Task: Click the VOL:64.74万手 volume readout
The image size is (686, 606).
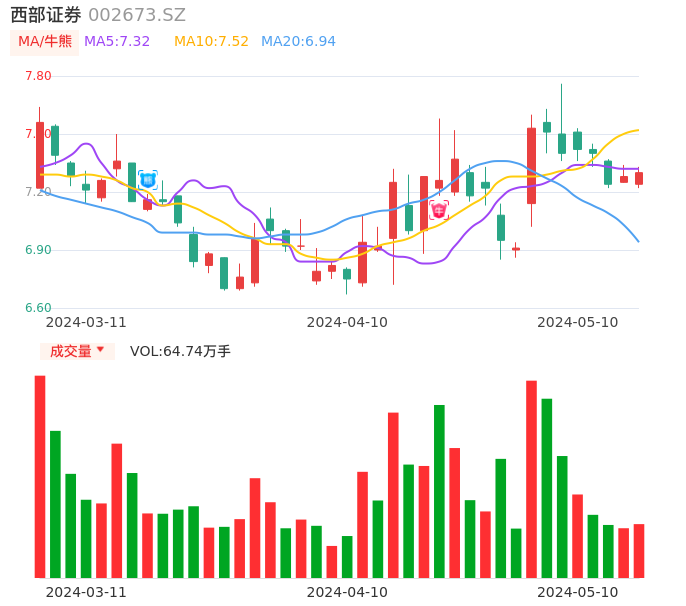Action: 180,351
